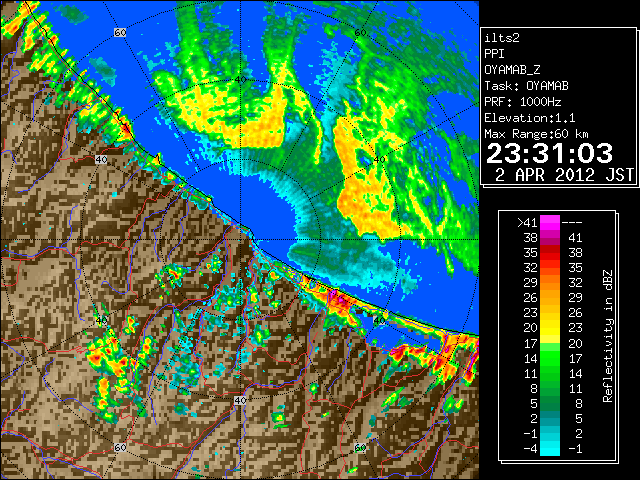Click the >41 label atop the legend
Image resolution: width=640 pixels, height=480 pixels.
[x=527, y=222]
